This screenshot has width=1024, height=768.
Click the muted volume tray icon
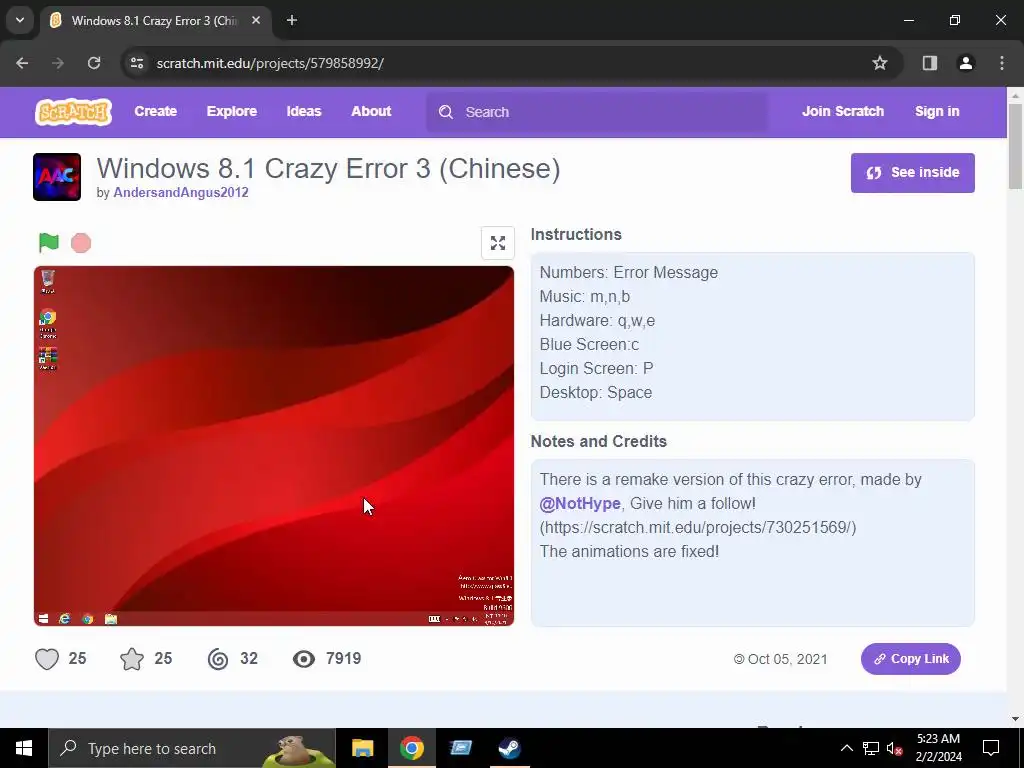(894, 748)
